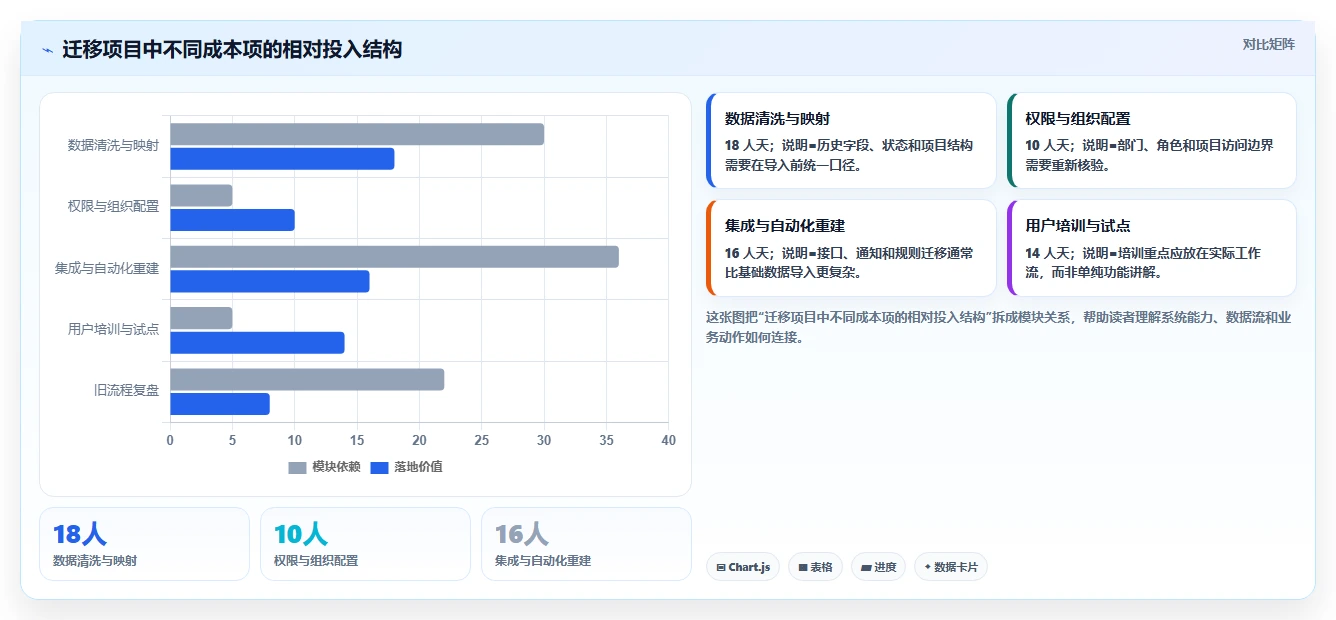Open the 集成与自动化重建 detail card

(851, 248)
